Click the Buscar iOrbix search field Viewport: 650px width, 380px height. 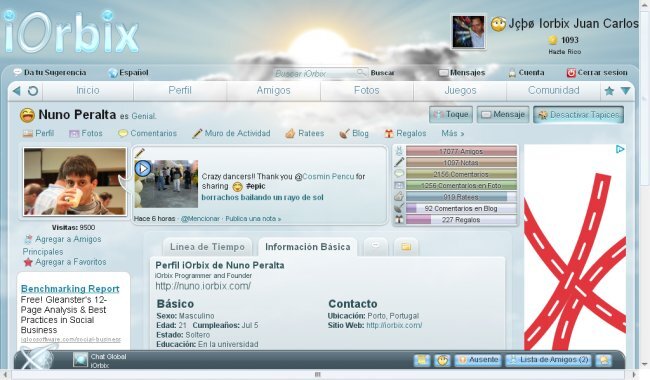click(x=315, y=73)
